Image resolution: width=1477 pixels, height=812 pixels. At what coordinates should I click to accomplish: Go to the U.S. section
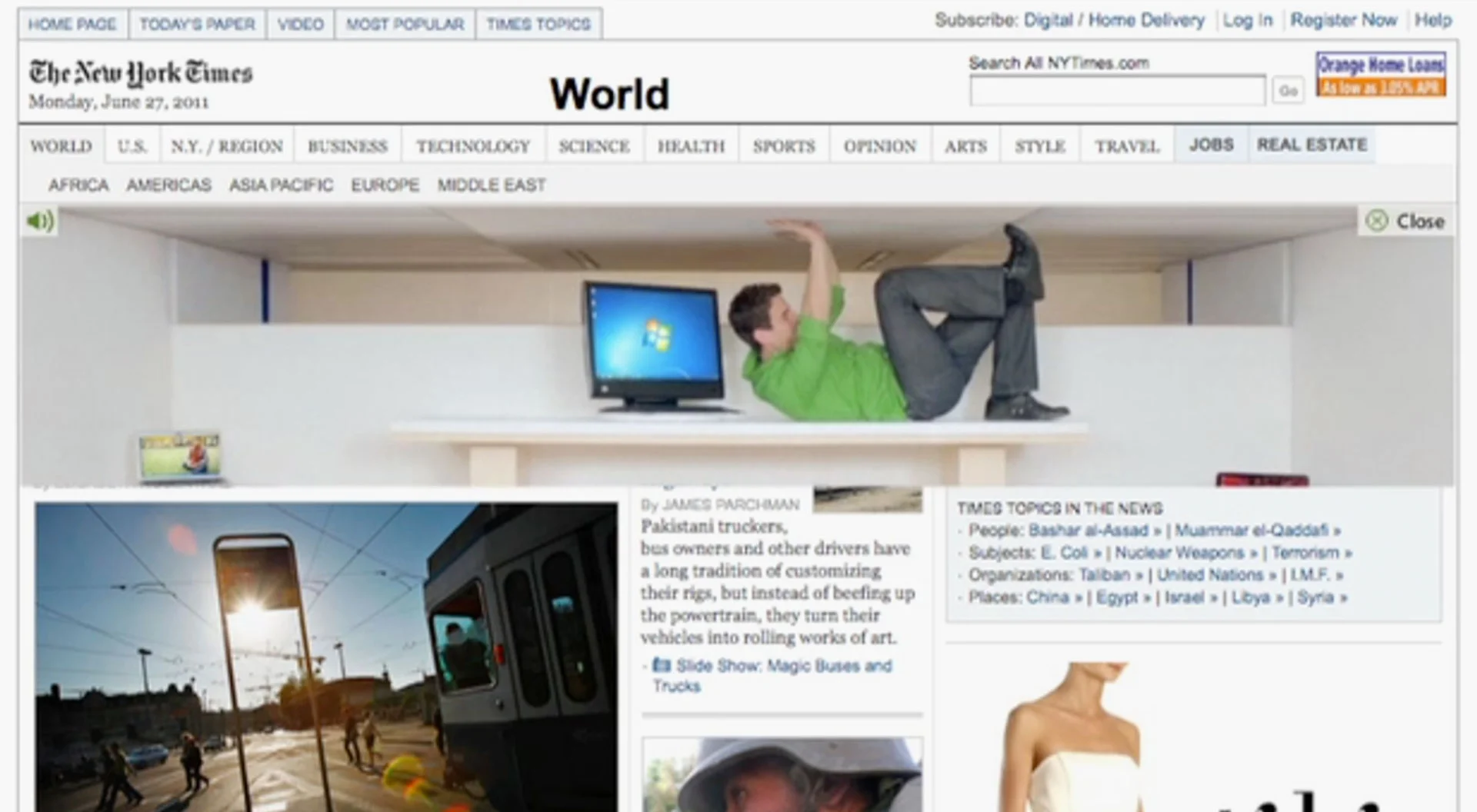[132, 146]
